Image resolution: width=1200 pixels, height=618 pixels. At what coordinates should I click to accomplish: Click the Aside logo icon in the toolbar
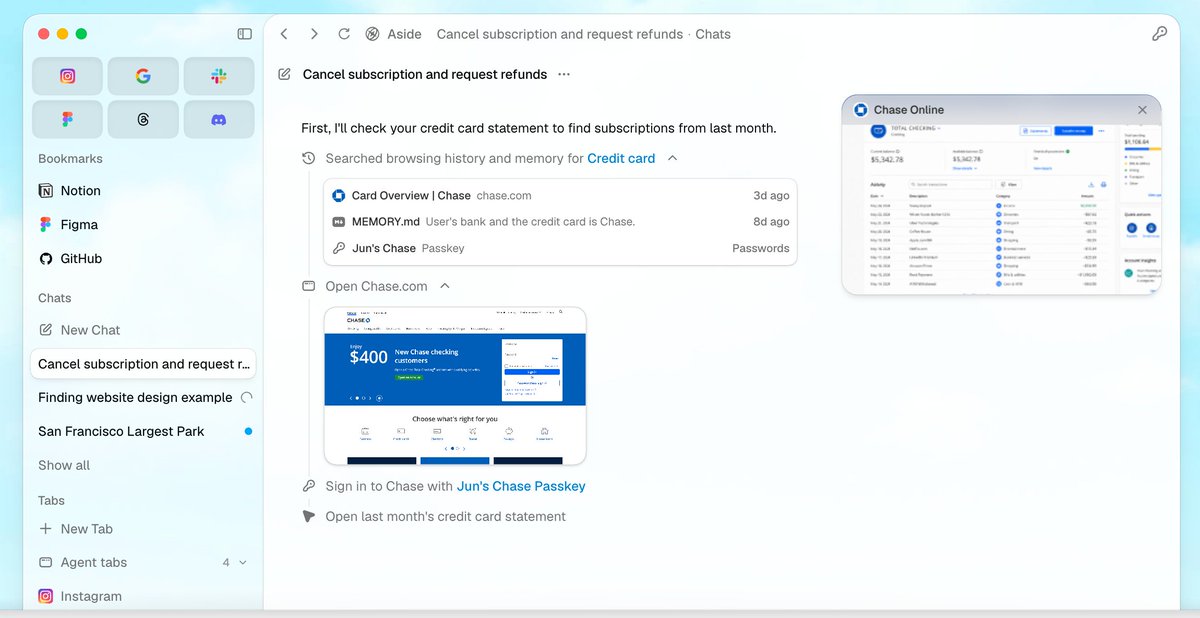pyautogui.click(x=373, y=34)
